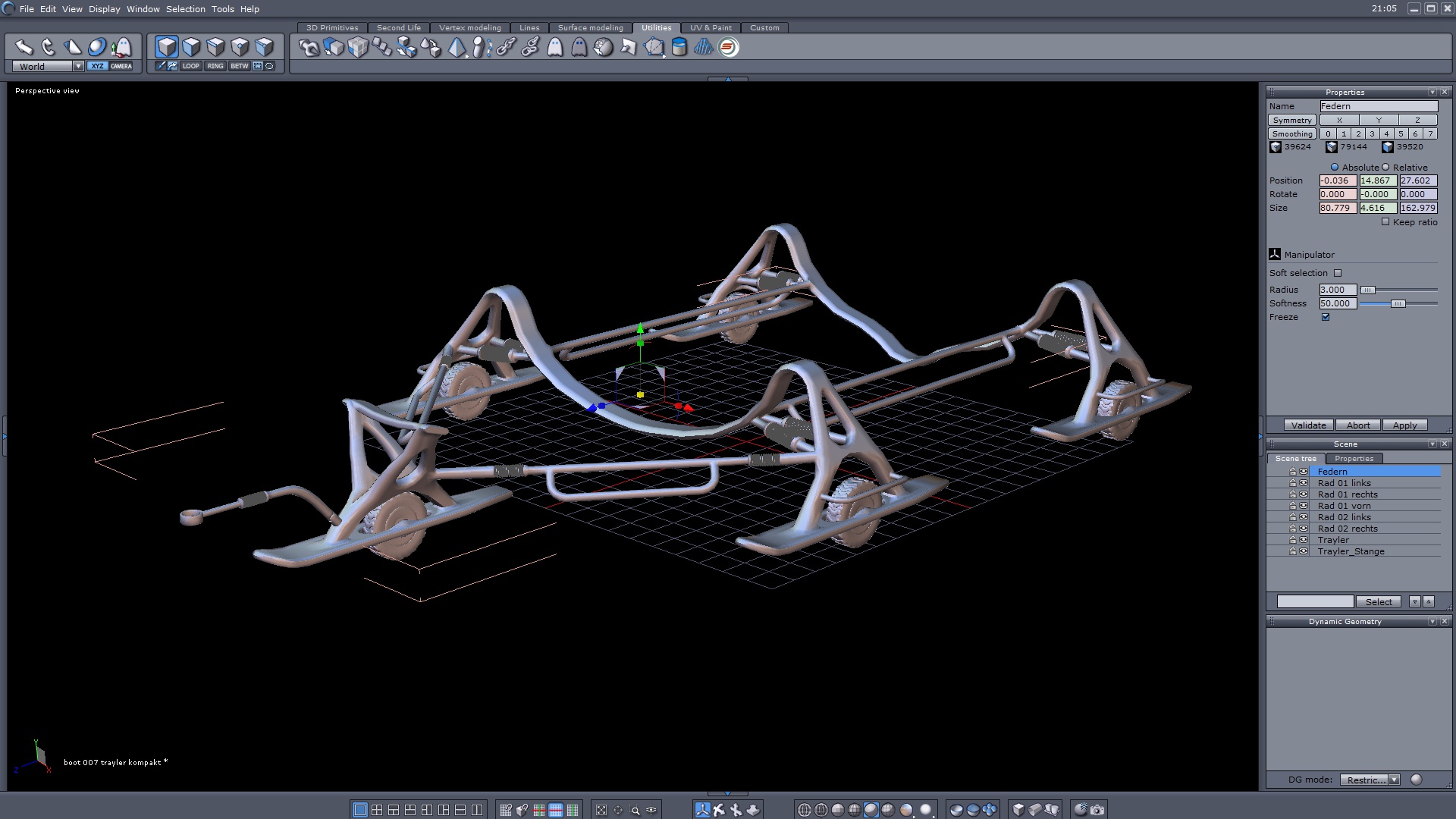The width and height of the screenshot is (1456, 819).
Task: Open the World coordinate system dropdown
Action: point(78,67)
